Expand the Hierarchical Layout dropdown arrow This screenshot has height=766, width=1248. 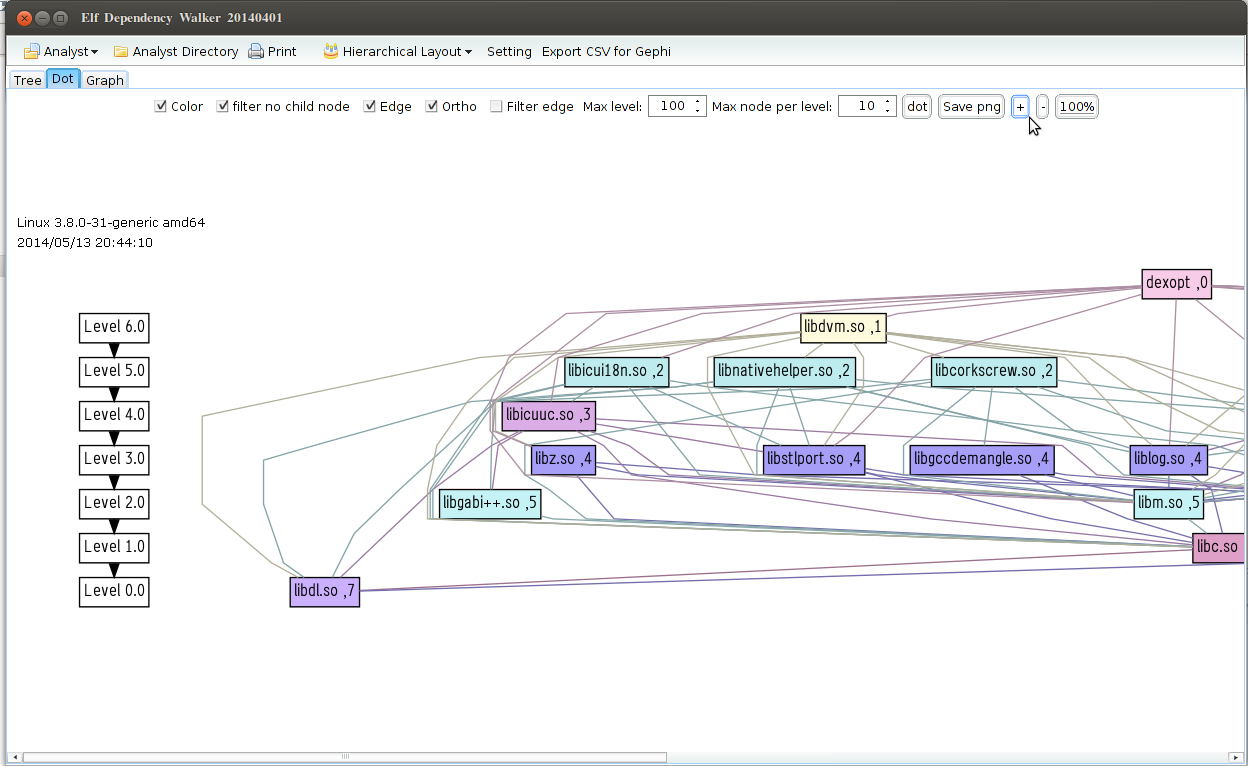468,52
